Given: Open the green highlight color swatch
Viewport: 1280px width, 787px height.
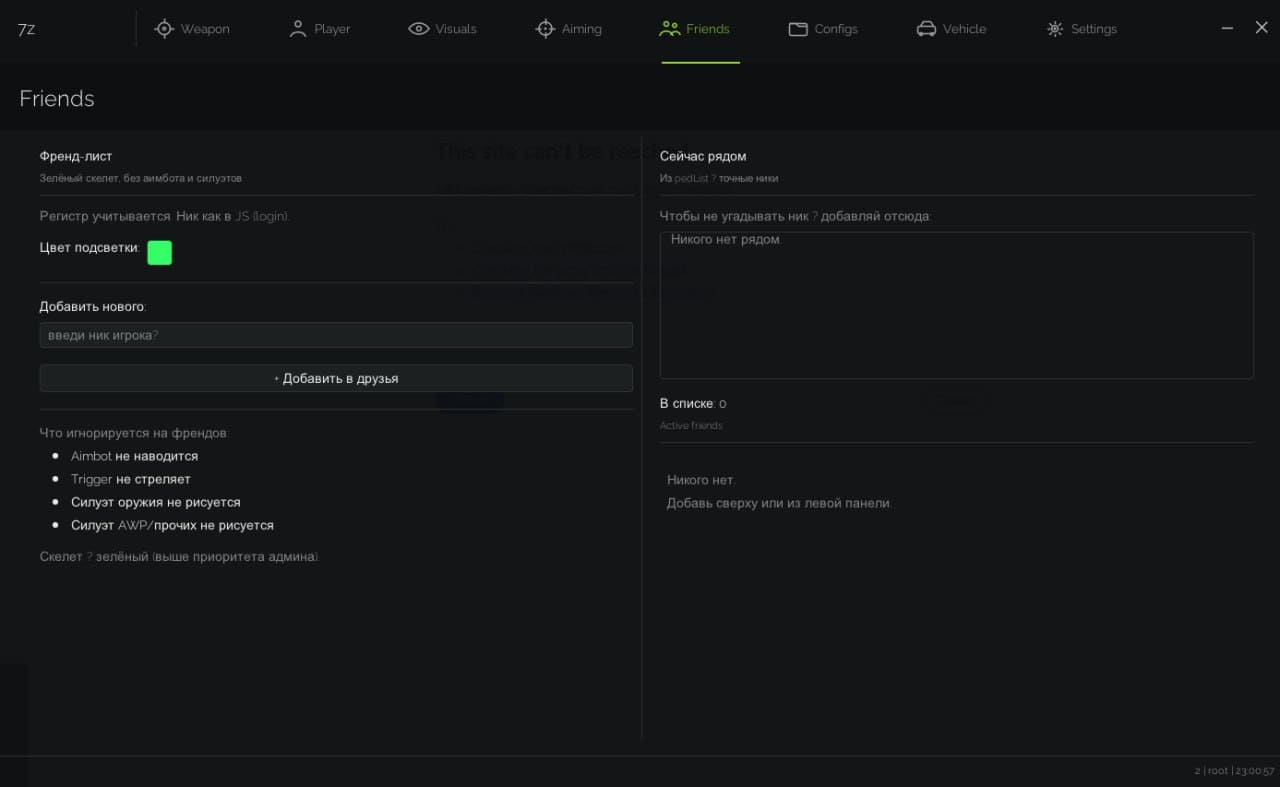Looking at the screenshot, I should coord(159,253).
